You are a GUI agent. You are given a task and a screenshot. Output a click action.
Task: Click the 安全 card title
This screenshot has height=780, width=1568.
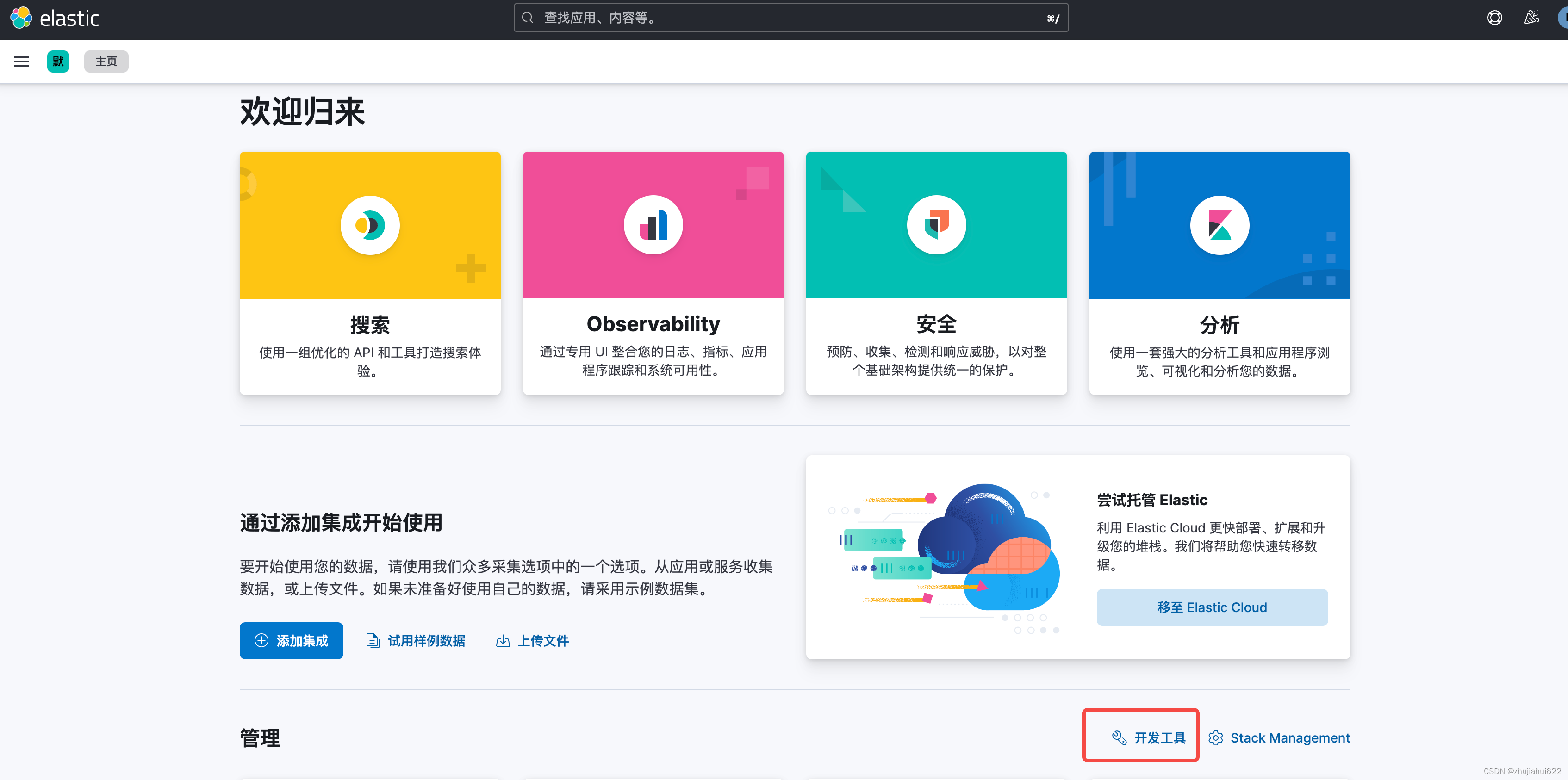936,324
